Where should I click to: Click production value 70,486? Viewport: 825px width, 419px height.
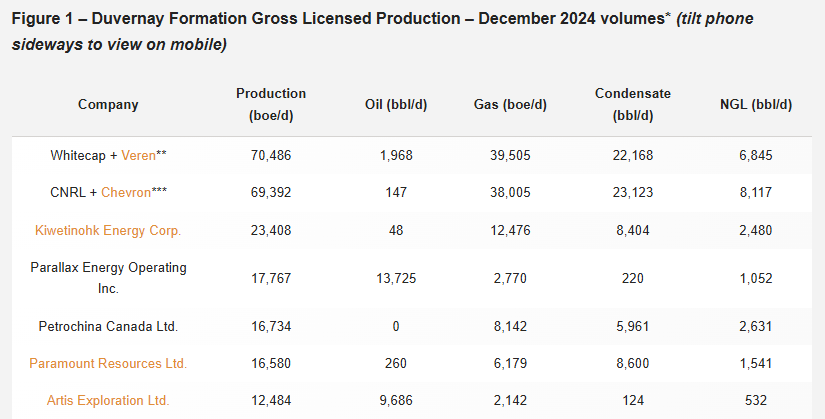271,155
